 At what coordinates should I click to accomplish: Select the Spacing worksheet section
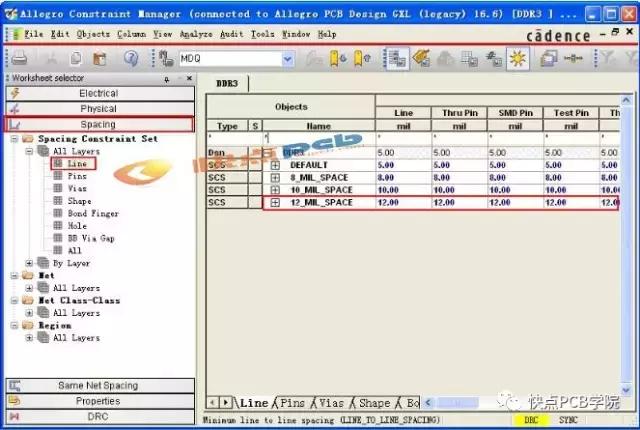pos(99,124)
